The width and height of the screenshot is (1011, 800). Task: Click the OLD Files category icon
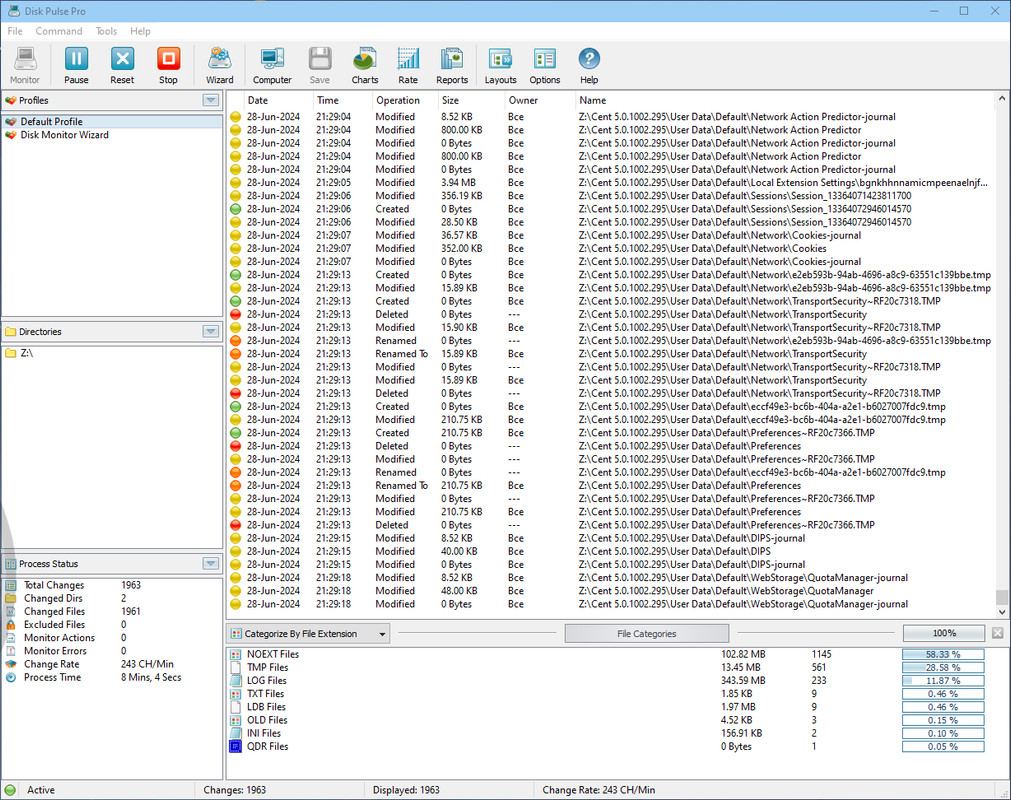pyautogui.click(x=236, y=720)
